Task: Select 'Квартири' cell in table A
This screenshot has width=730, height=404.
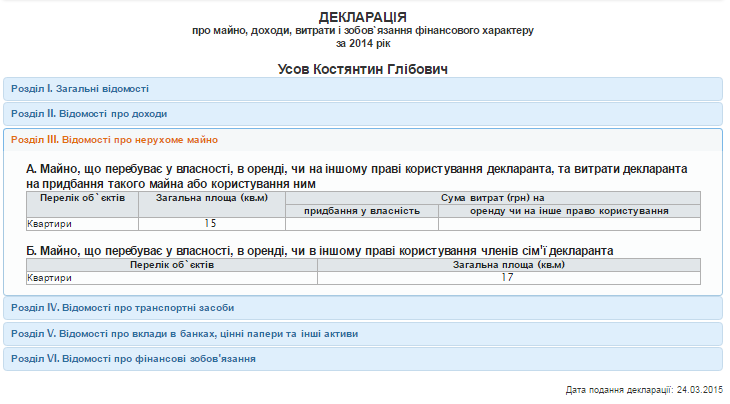Action: (82, 224)
